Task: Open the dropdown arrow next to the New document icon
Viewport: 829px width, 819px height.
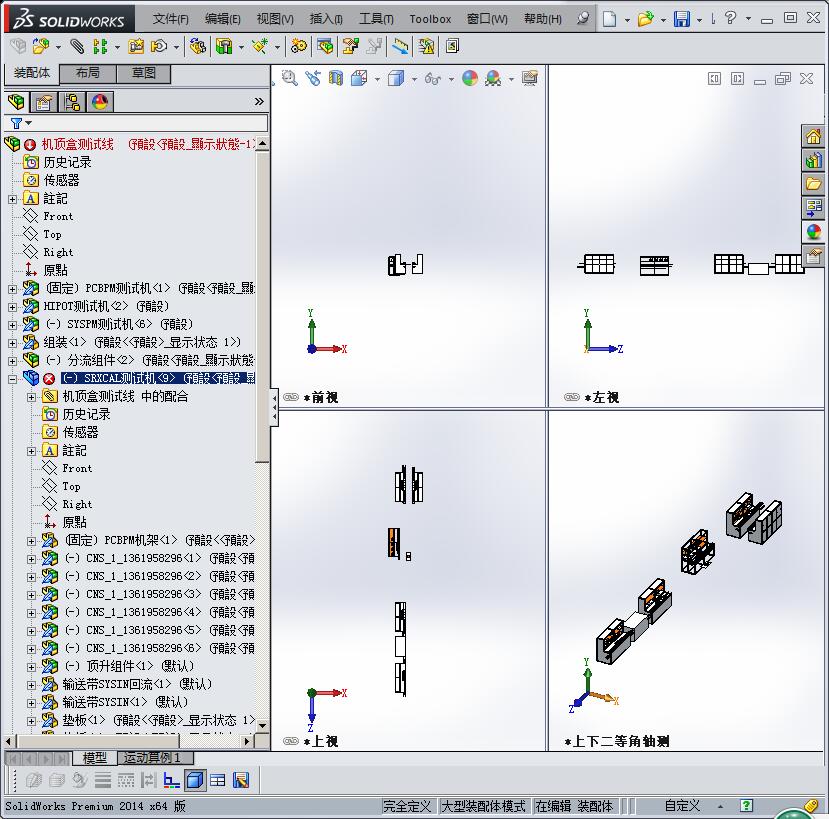Action: coord(627,20)
